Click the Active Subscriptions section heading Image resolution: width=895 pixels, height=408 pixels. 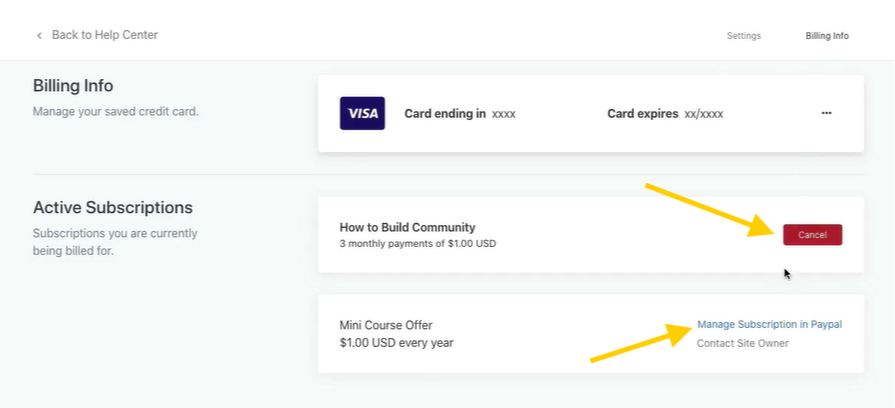click(x=112, y=208)
